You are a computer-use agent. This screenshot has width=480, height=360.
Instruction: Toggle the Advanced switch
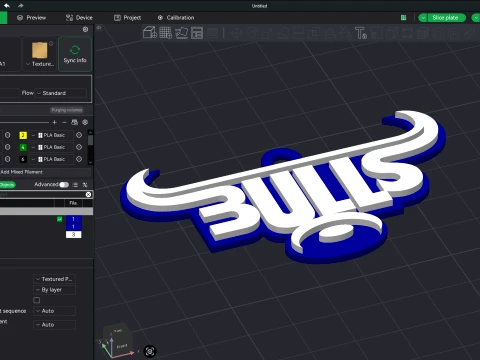64,185
